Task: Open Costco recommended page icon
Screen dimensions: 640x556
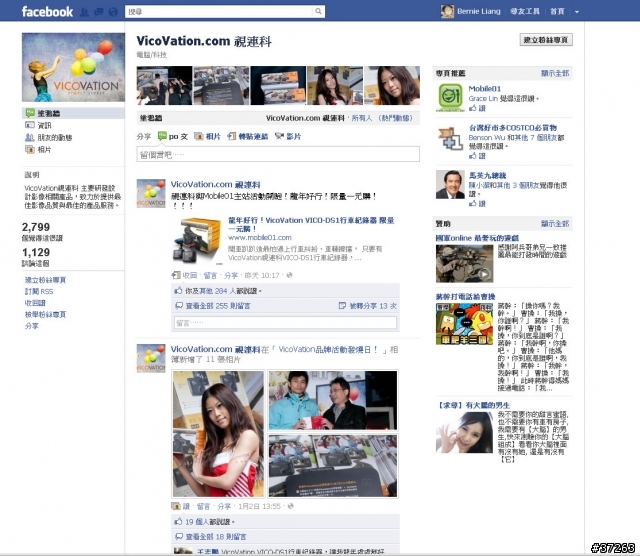Action: (450, 139)
